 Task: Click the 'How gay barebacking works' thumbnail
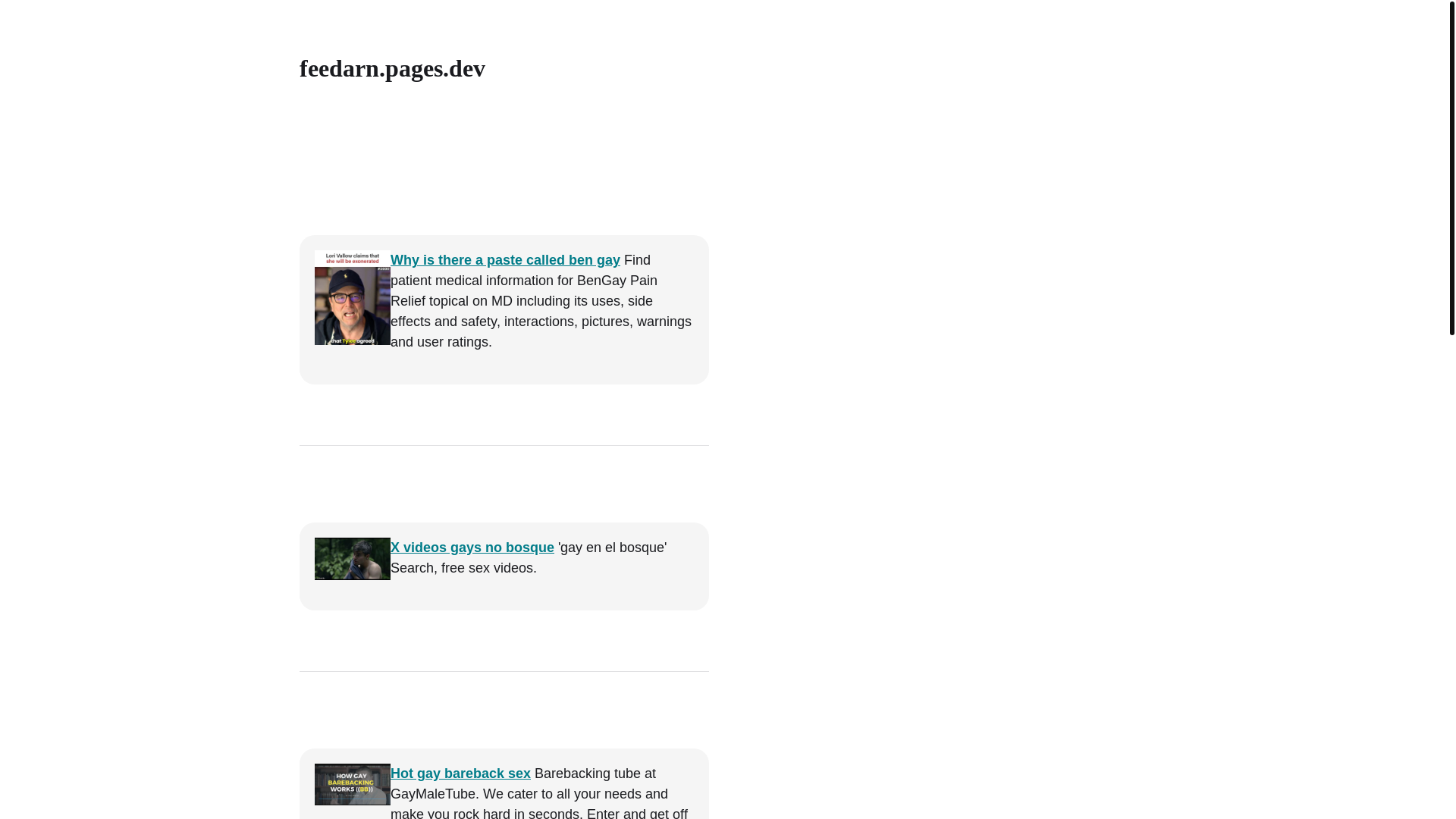[x=353, y=784]
